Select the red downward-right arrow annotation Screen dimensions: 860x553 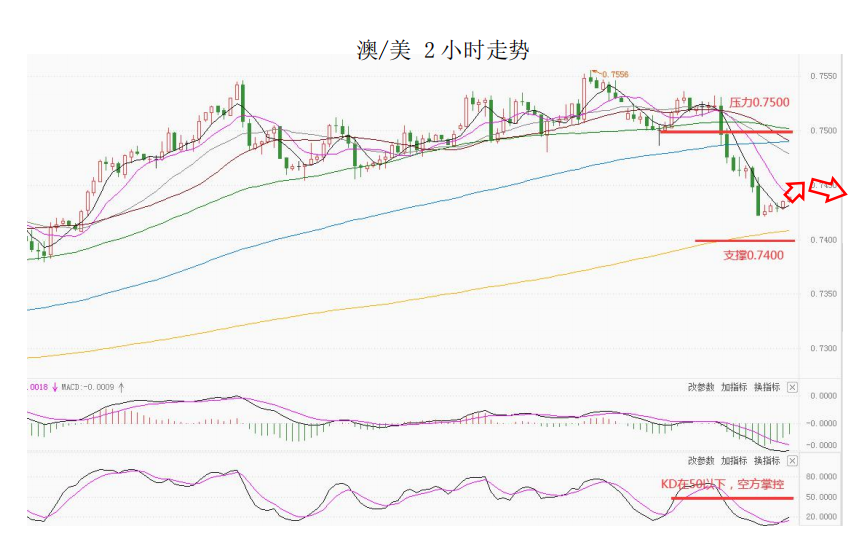[x=832, y=190]
